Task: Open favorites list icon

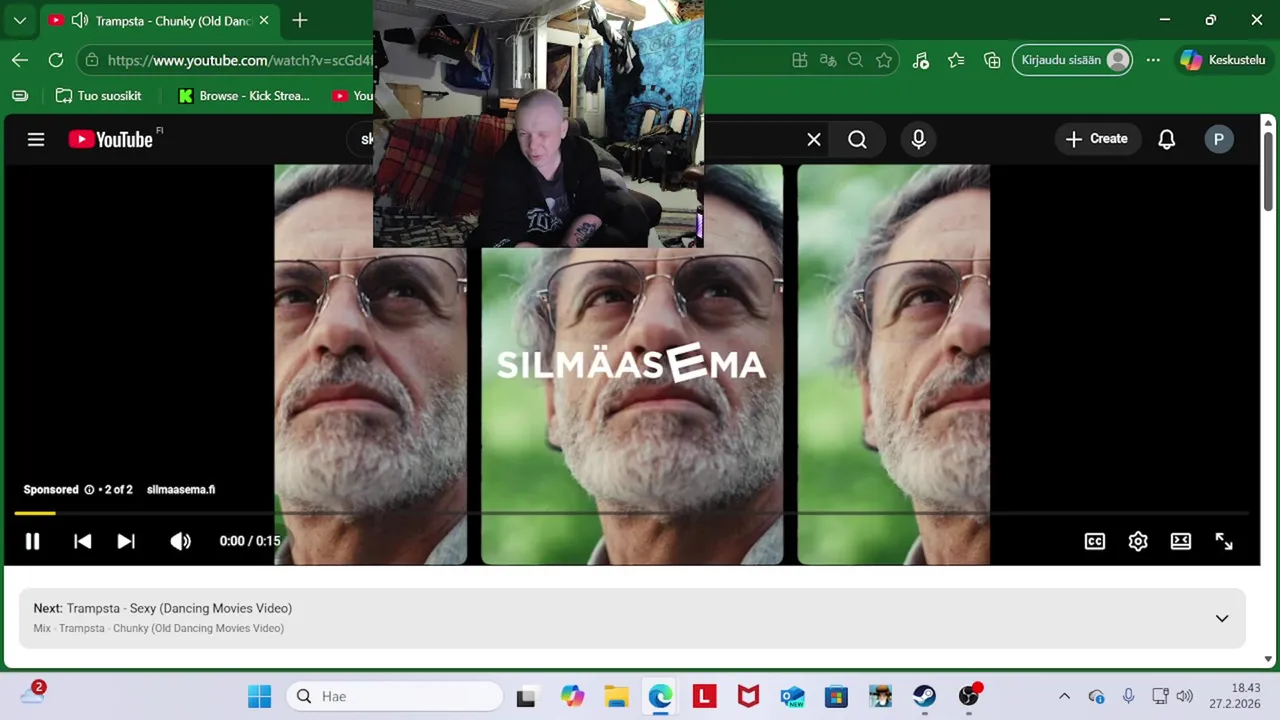Action: coord(956,60)
